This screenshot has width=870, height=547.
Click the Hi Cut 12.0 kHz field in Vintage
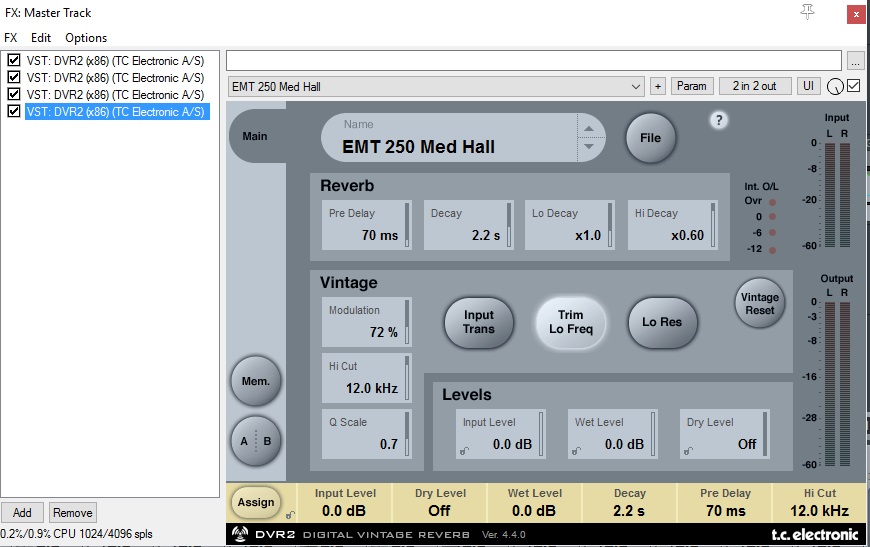click(x=367, y=378)
